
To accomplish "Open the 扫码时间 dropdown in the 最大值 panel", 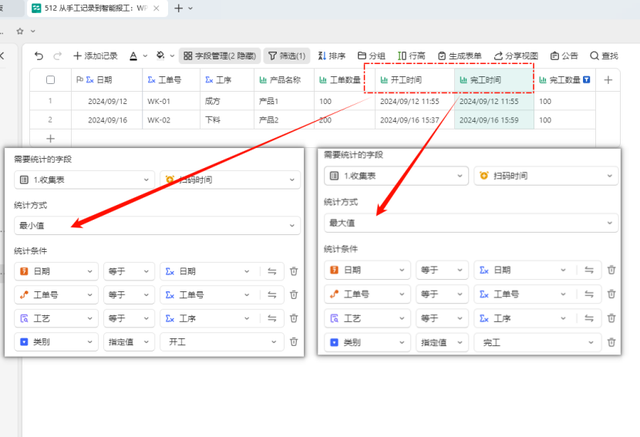I will [x=546, y=176].
